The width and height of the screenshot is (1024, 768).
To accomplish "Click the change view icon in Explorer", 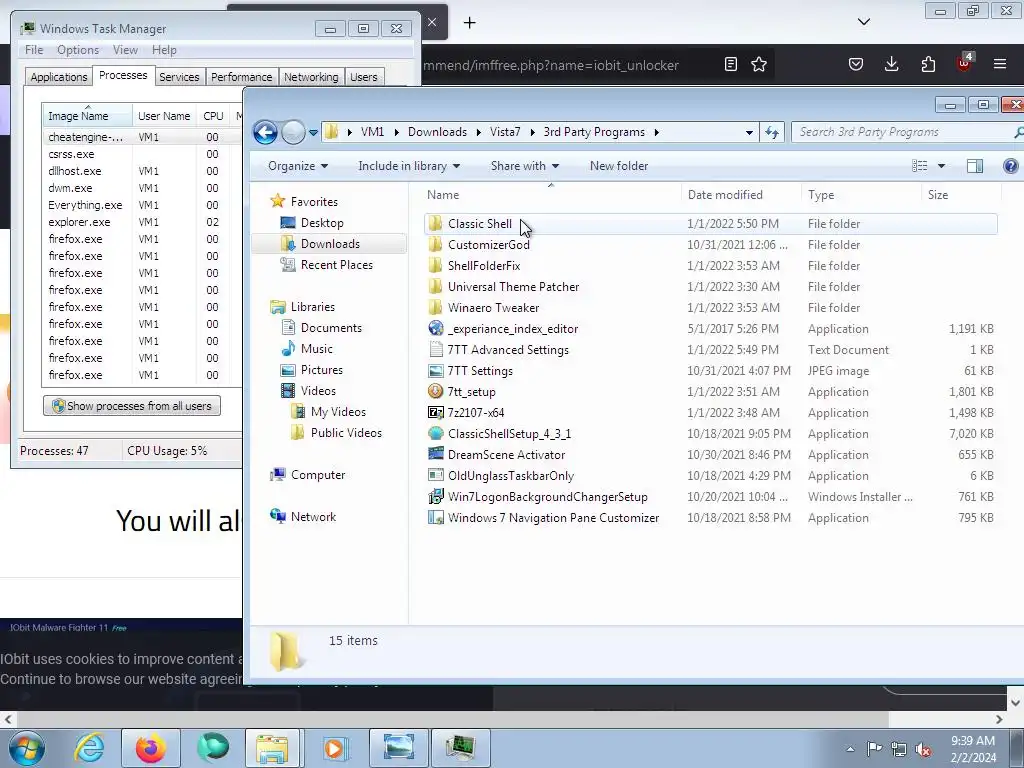I will pos(920,166).
